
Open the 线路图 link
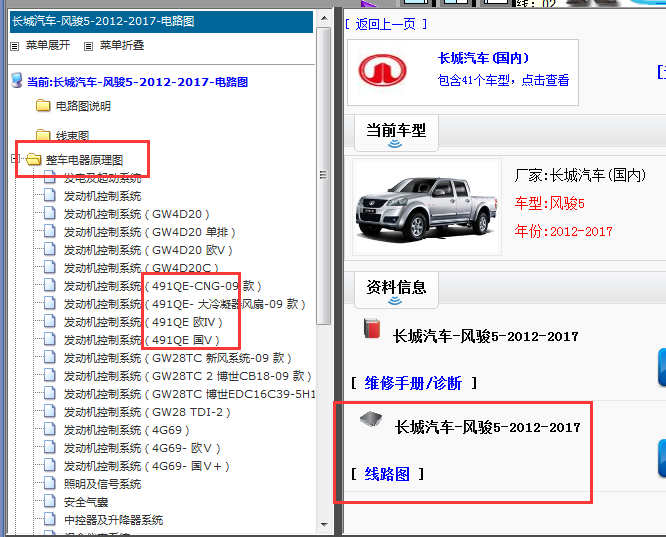(387, 474)
